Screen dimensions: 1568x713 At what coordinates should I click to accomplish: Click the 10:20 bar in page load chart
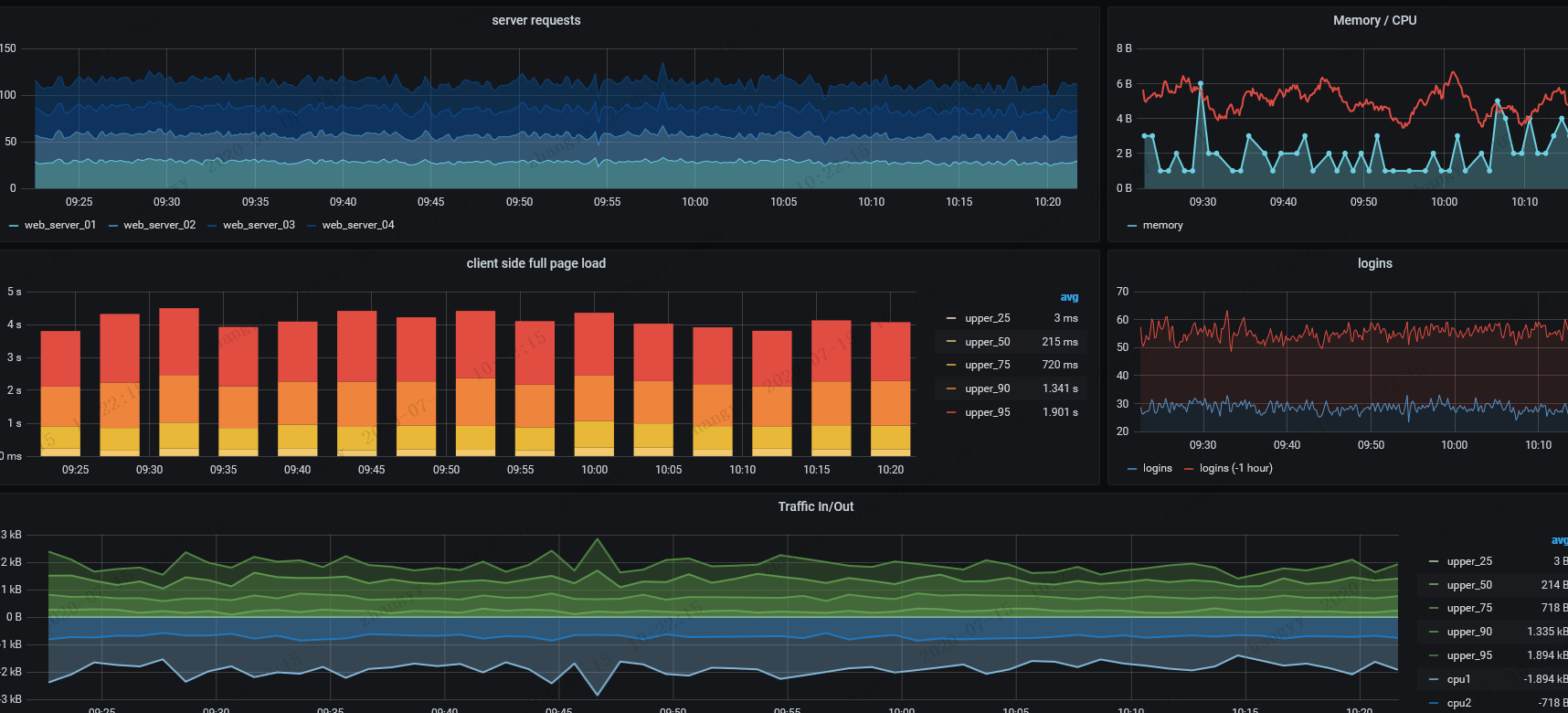891,388
